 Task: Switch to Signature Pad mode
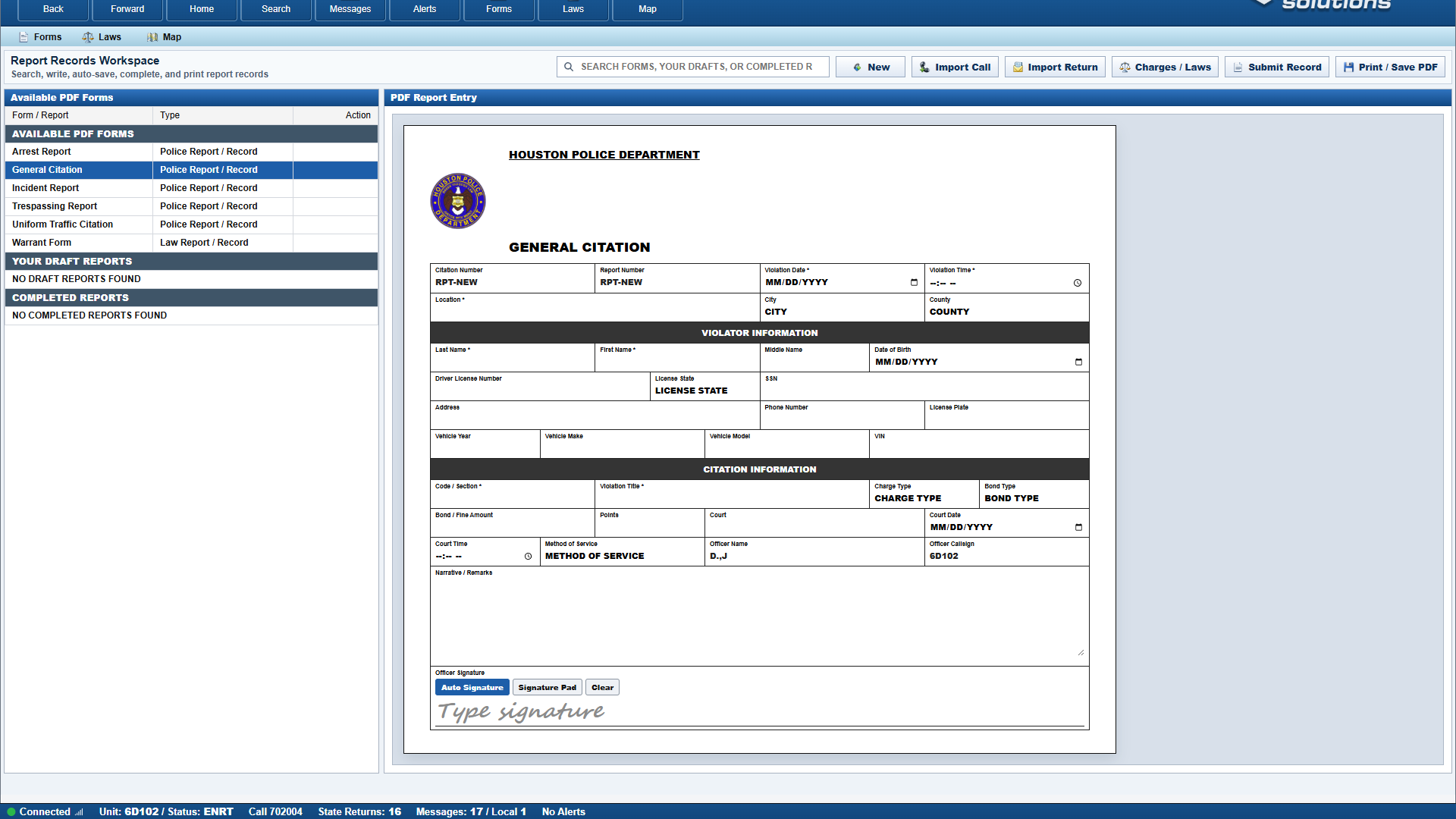point(547,687)
